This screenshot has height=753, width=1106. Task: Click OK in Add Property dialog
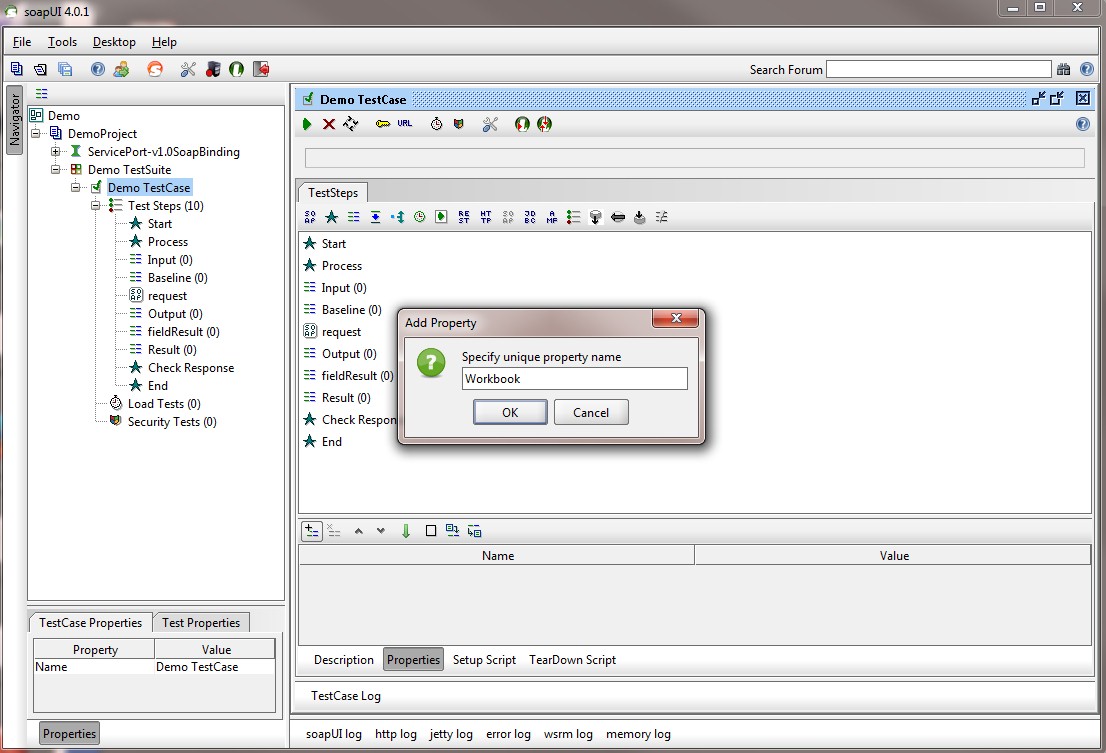click(x=510, y=412)
